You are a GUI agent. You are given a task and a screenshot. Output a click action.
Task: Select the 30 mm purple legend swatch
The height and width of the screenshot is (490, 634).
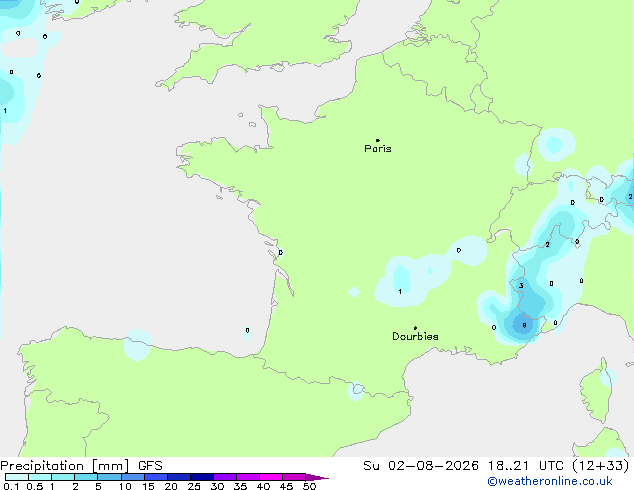pos(225,477)
